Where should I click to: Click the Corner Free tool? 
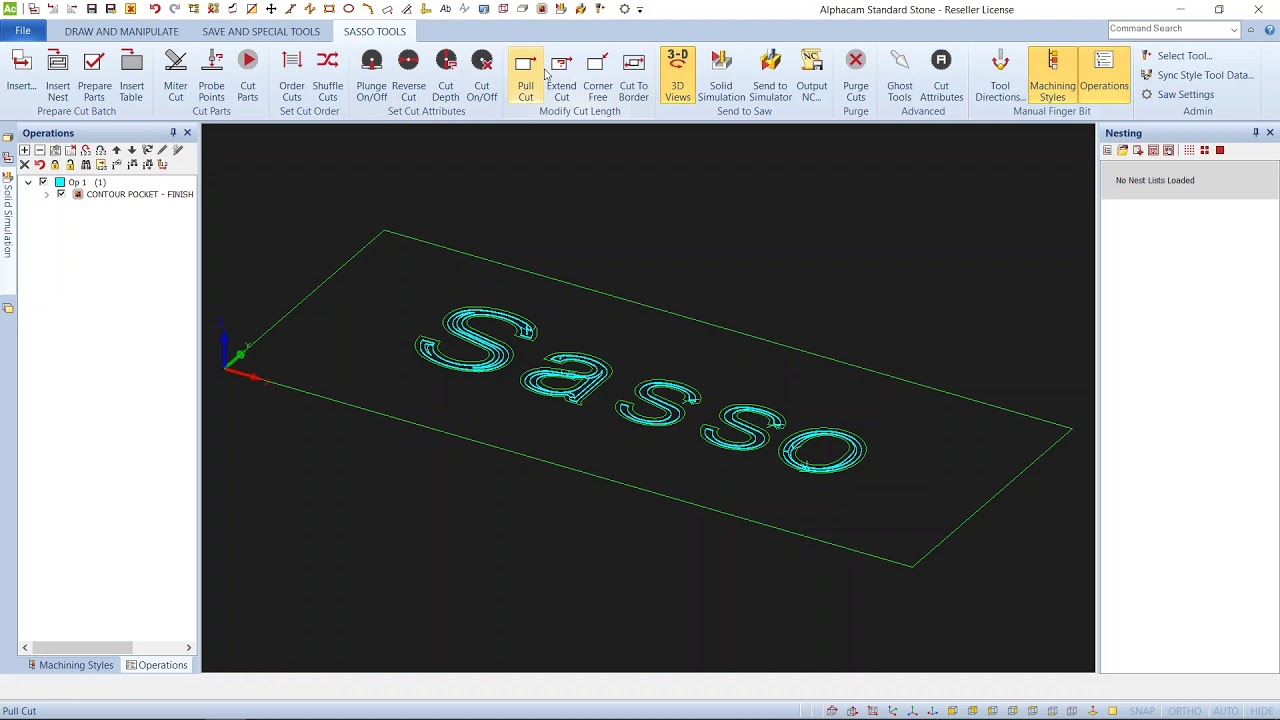tap(597, 76)
